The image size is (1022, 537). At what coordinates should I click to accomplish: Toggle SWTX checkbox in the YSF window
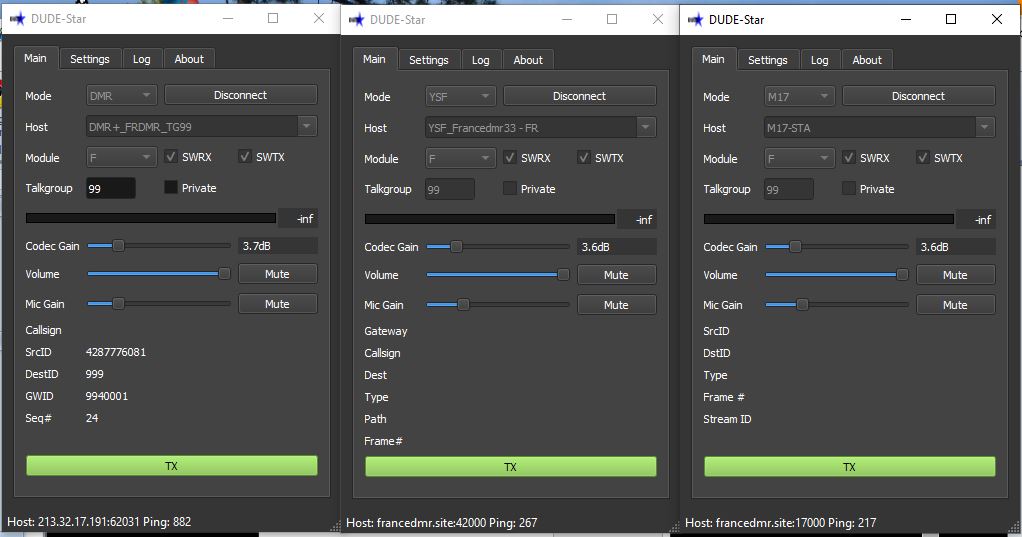584,158
